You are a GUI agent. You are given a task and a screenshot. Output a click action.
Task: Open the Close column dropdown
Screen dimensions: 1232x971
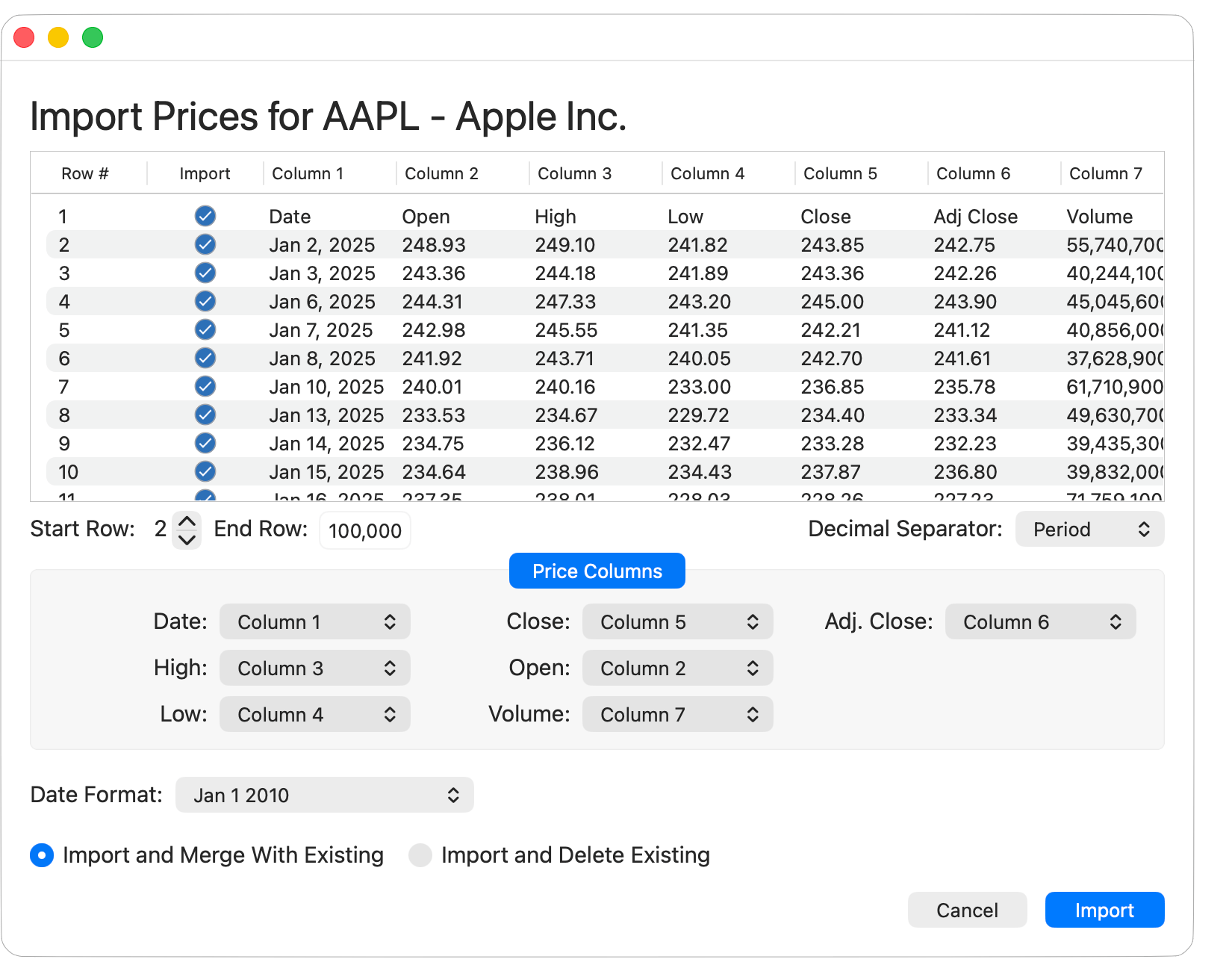[x=677, y=621]
